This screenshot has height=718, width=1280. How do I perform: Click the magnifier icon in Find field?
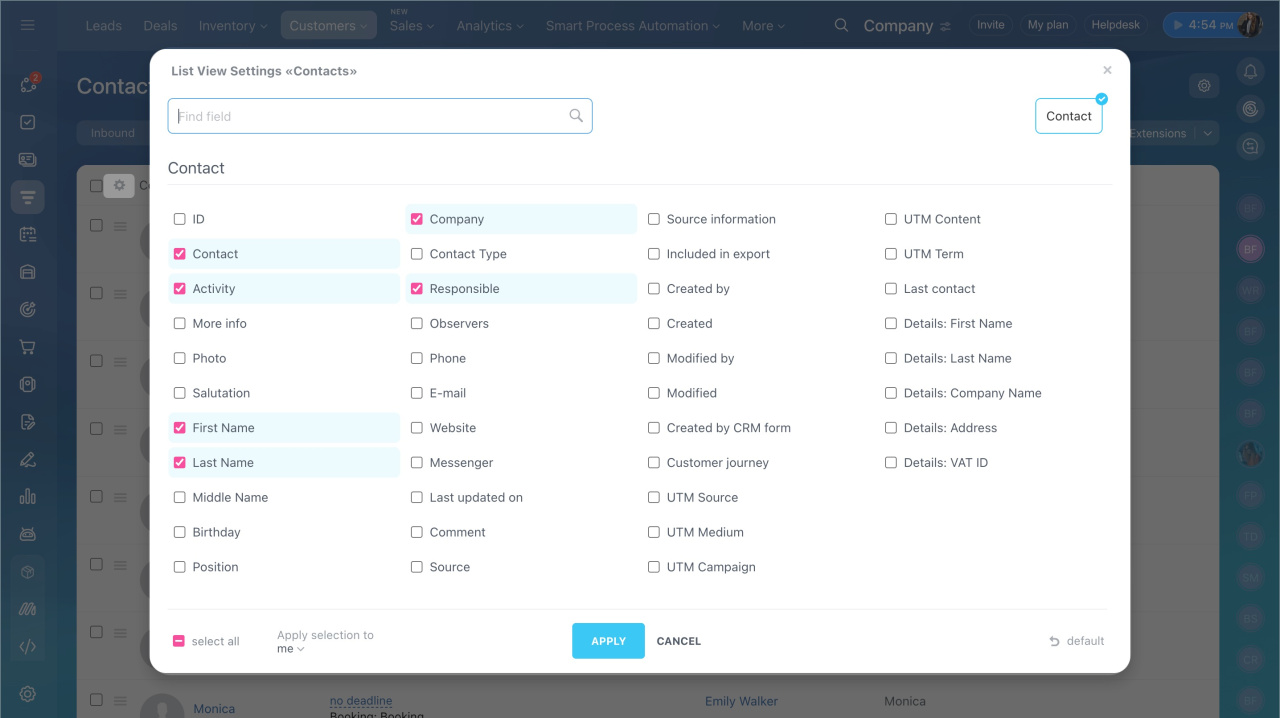tap(576, 116)
